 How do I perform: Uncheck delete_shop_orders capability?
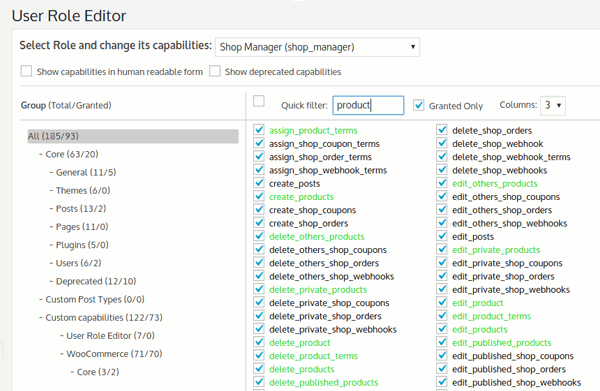pyautogui.click(x=442, y=130)
